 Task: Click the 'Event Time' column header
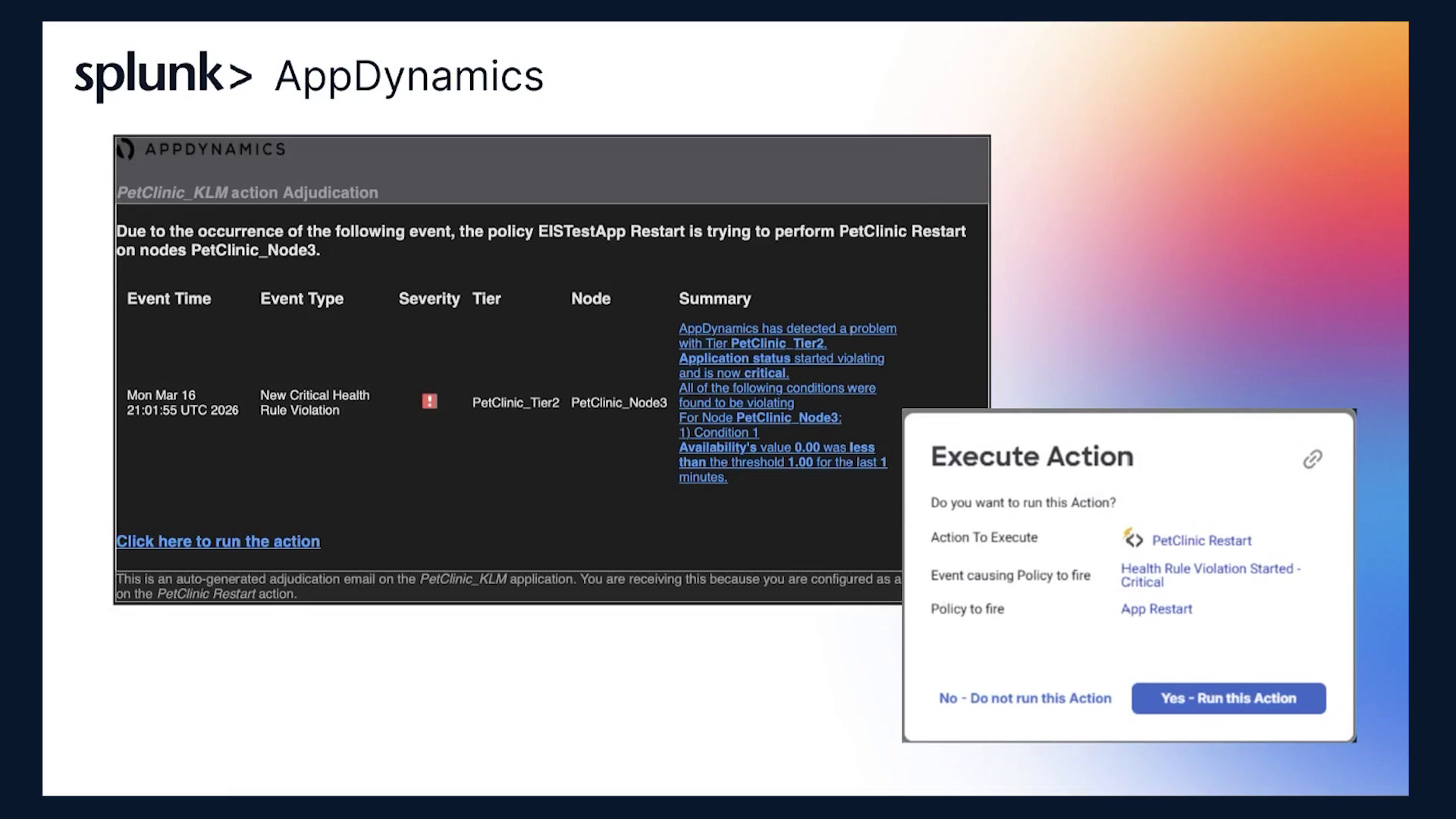pos(169,299)
